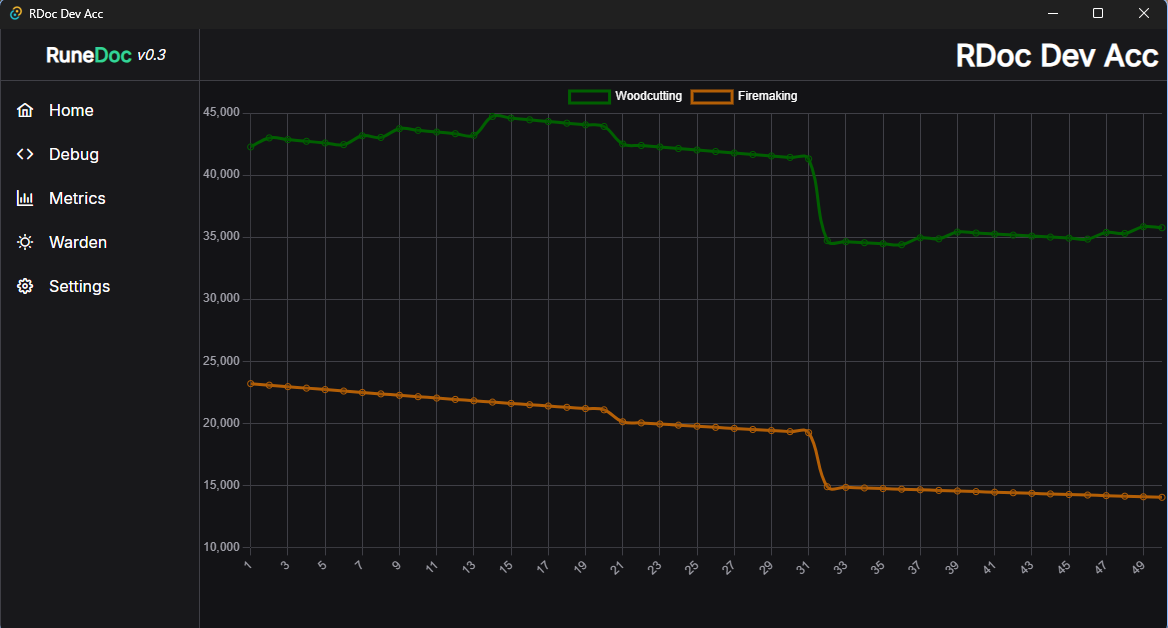Click the first Firemaking data point

tap(251, 383)
